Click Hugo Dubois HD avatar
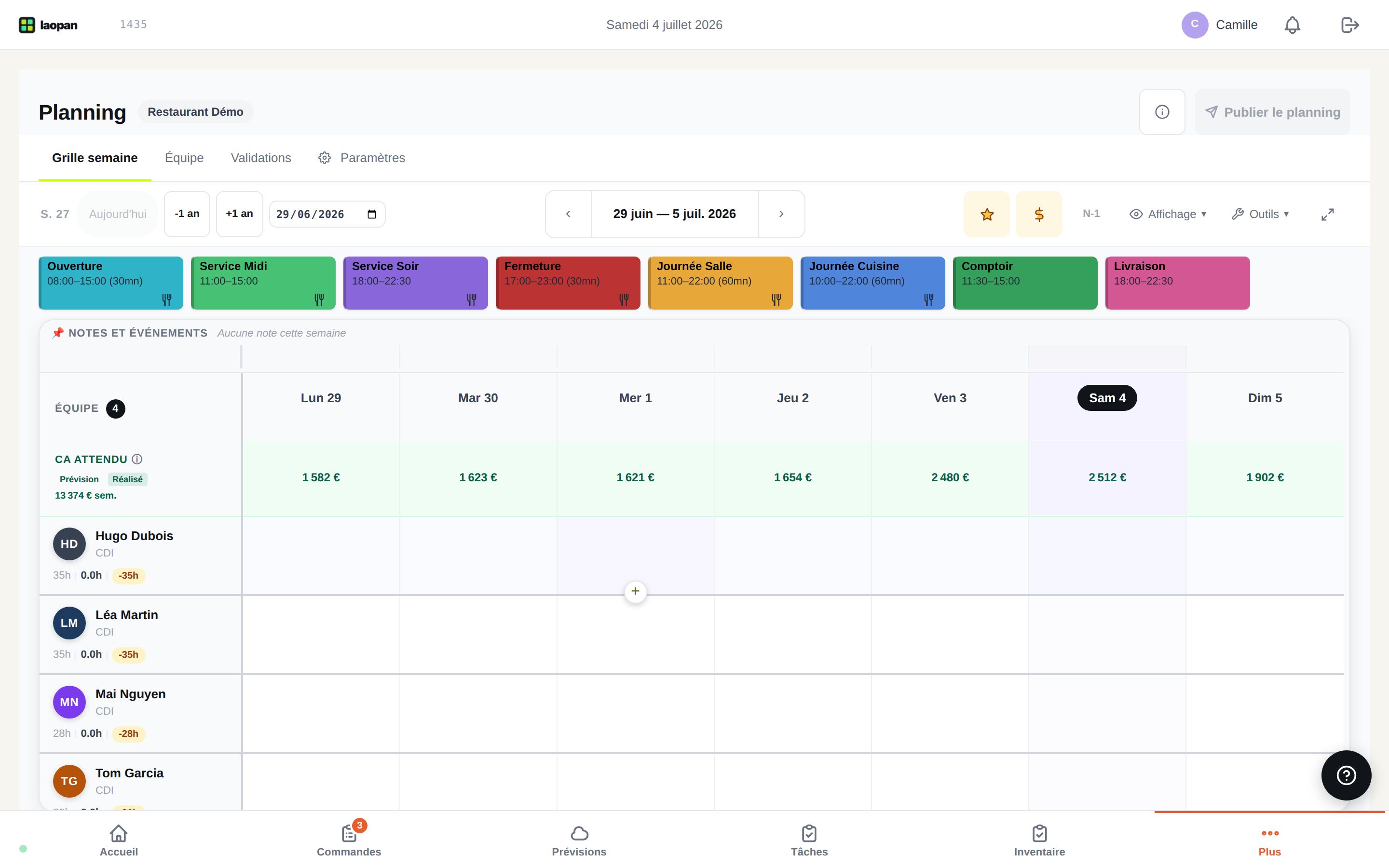The image size is (1389, 868). (69, 543)
